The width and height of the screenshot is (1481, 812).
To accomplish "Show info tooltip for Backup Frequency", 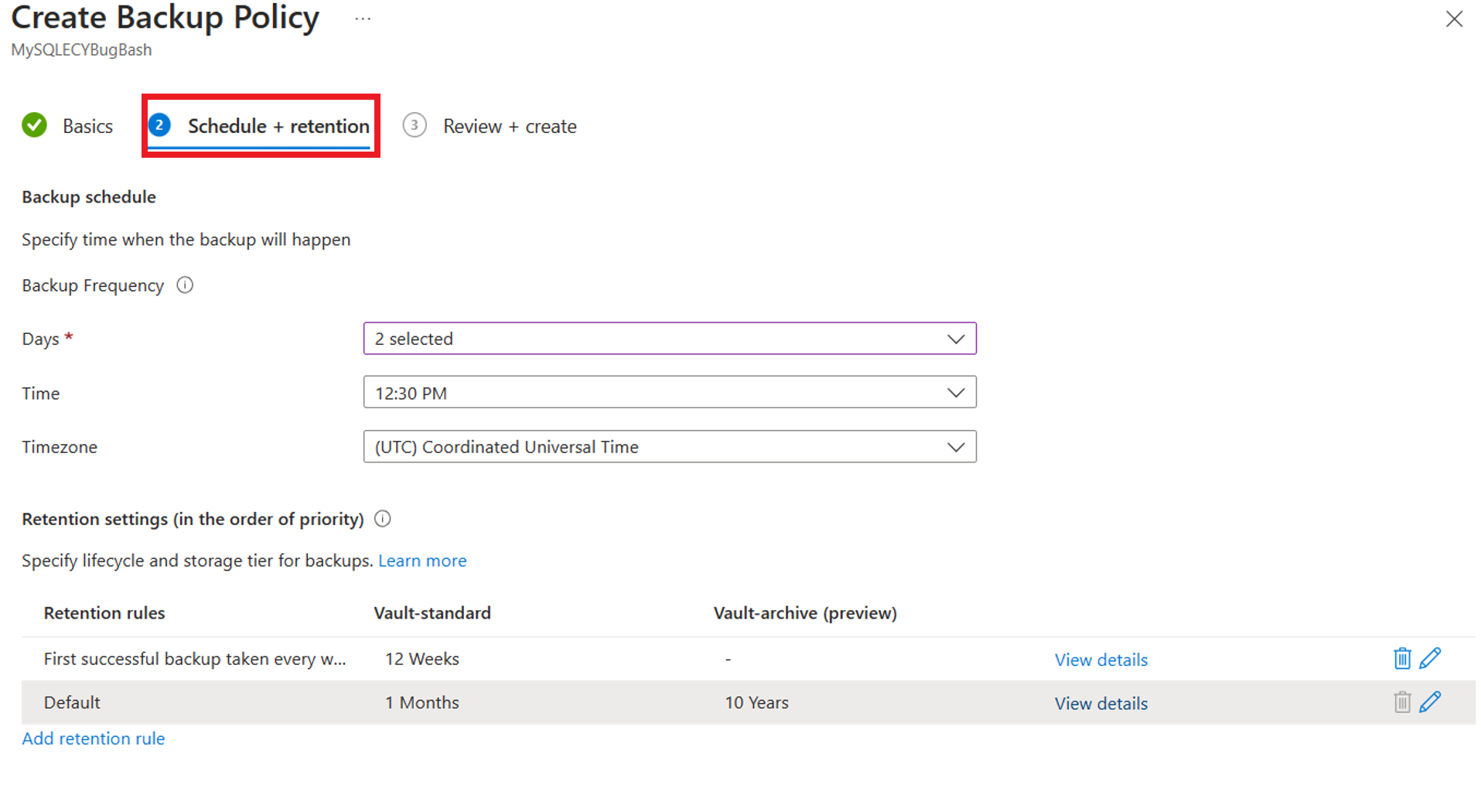I will [185, 285].
